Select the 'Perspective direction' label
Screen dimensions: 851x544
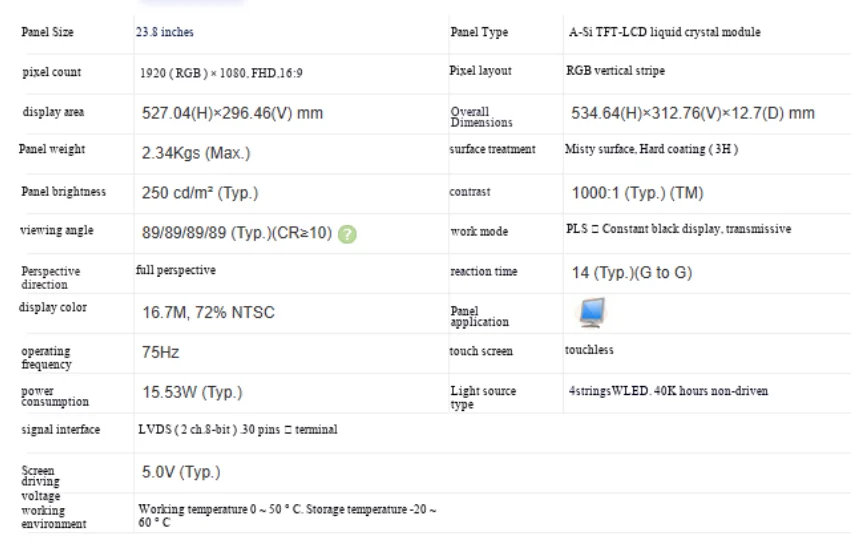[50, 277]
